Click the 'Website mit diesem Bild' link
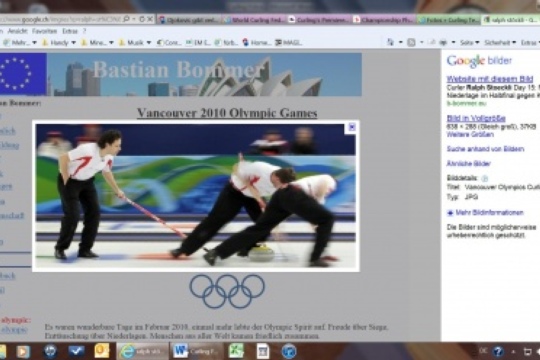Screen dimensions: 540x360 click(x=490, y=79)
